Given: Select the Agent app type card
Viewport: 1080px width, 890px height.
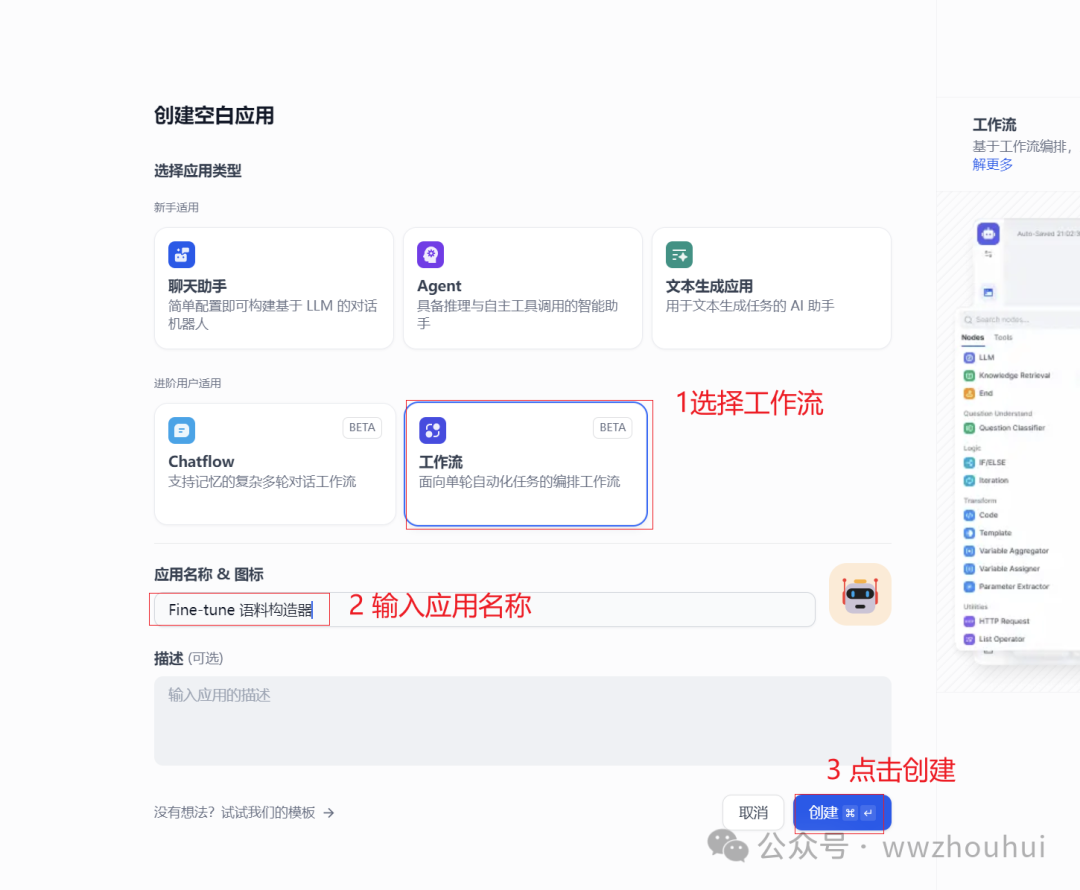Looking at the screenshot, I should [x=523, y=288].
